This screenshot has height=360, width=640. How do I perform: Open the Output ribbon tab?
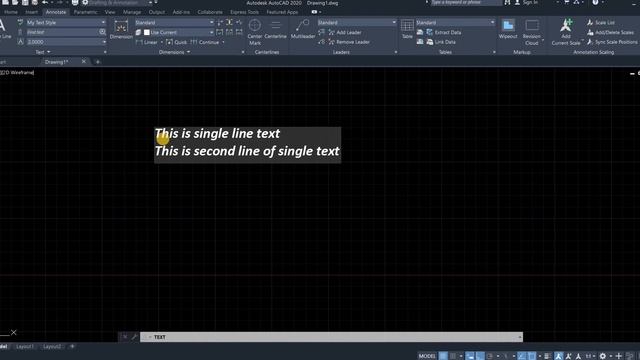[x=157, y=12]
